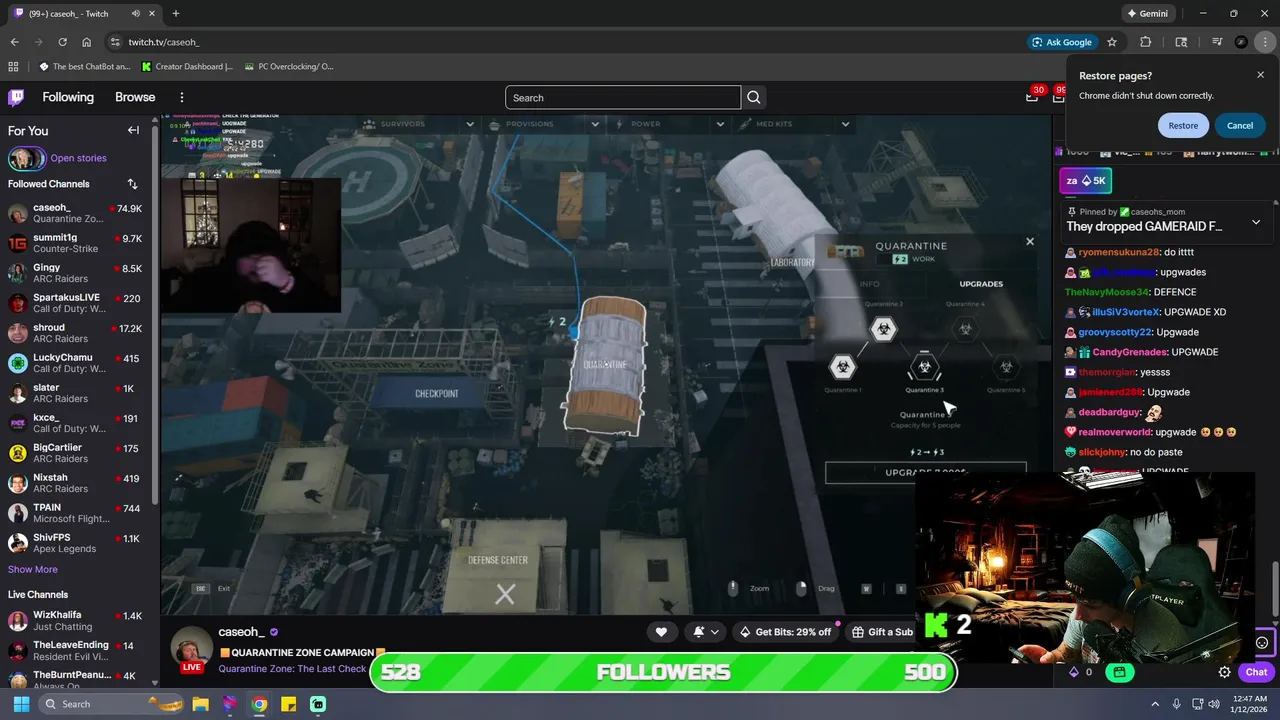Click Gift a Sub button
Image resolution: width=1280 pixels, height=720 pixels.
880,632
